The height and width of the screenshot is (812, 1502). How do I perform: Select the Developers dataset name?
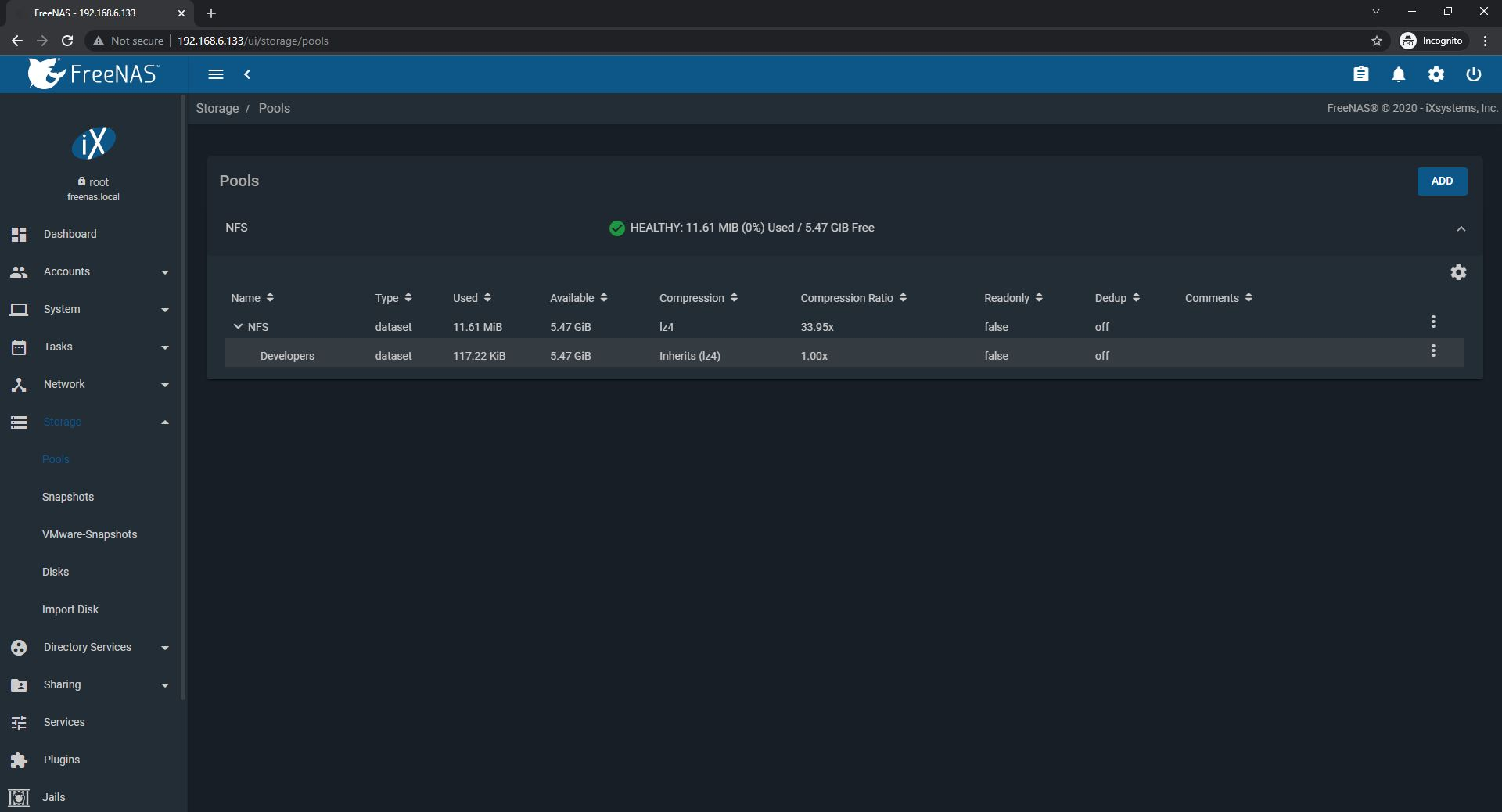coord(287,356)
